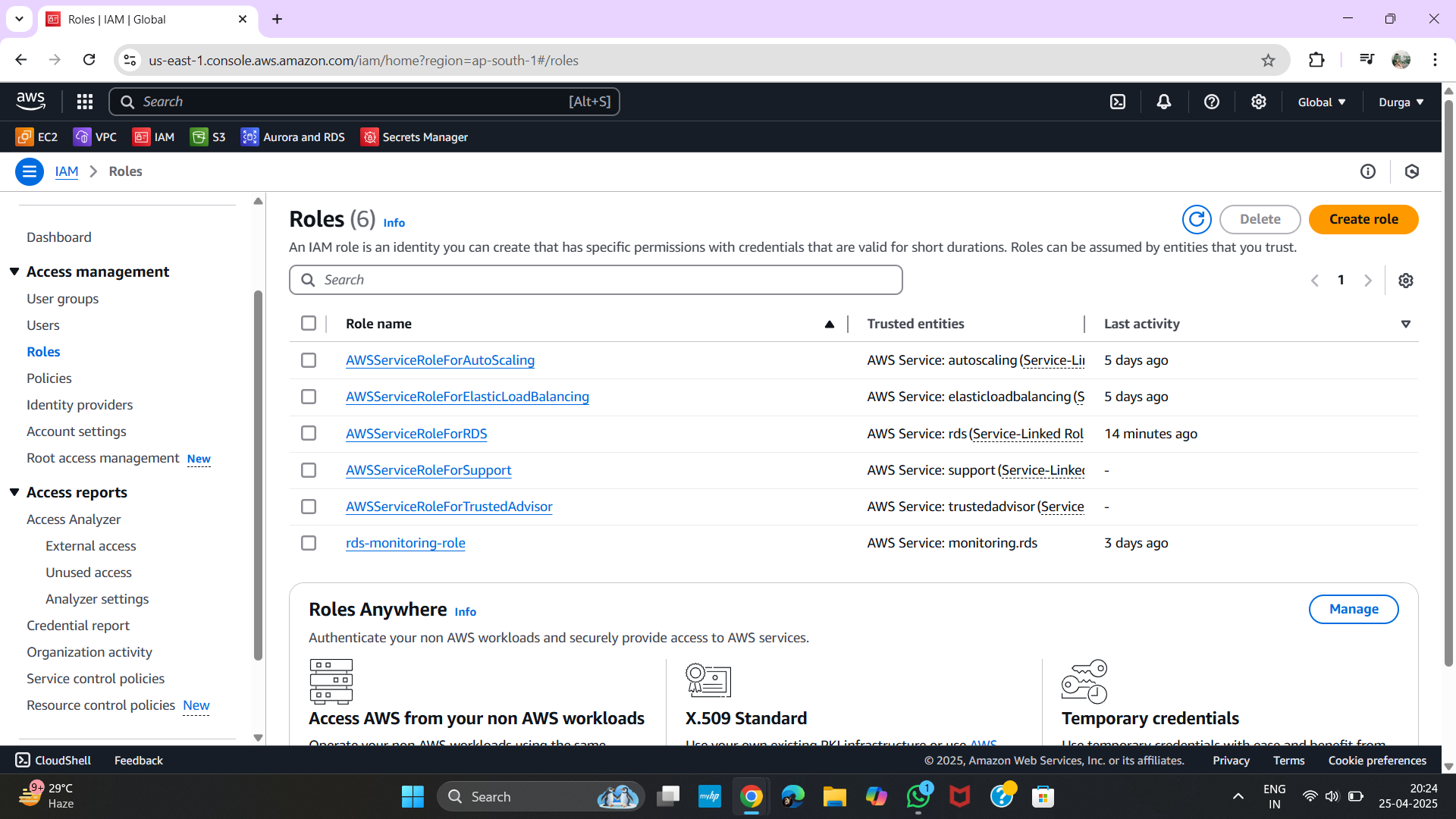Click the roles Search filter field
Screen dimensions: 1456x819
(x=596, y=280)
